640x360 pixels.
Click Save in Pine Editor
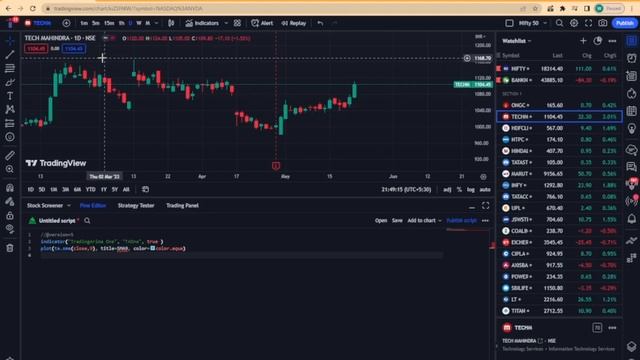tap(397, 221)
